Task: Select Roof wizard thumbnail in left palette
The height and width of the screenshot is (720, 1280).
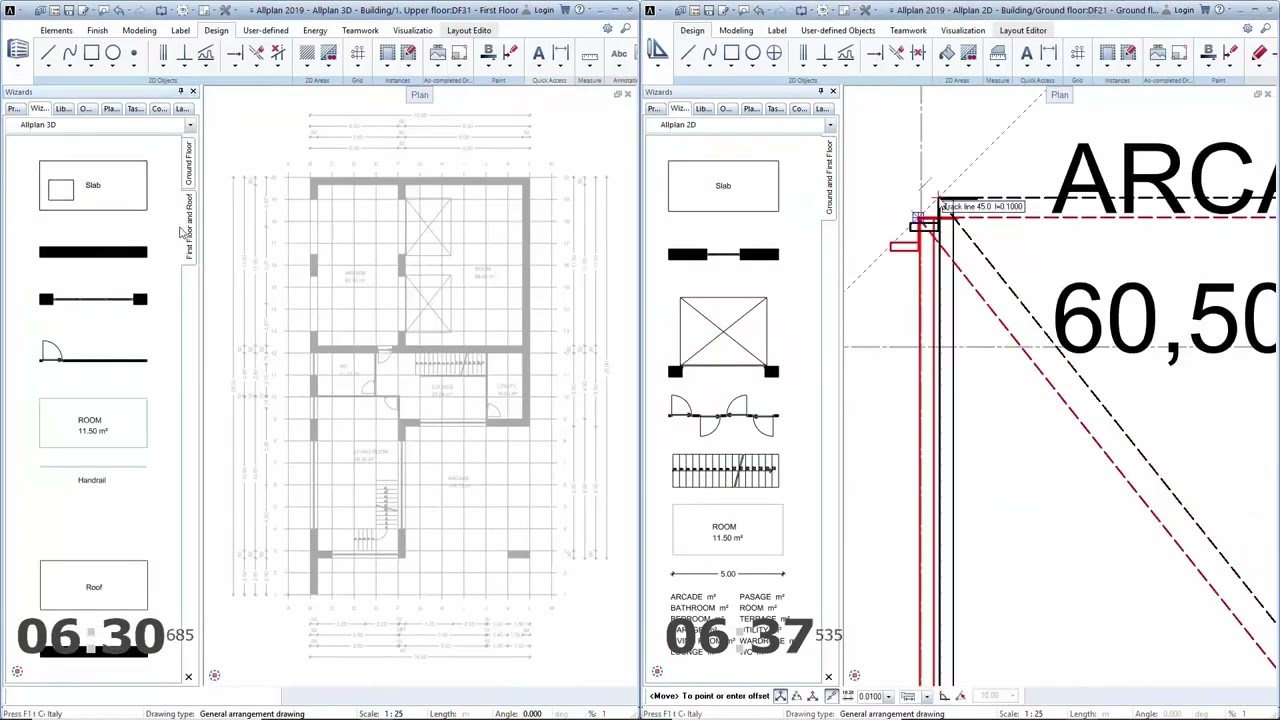Action: tap(94, 586)
